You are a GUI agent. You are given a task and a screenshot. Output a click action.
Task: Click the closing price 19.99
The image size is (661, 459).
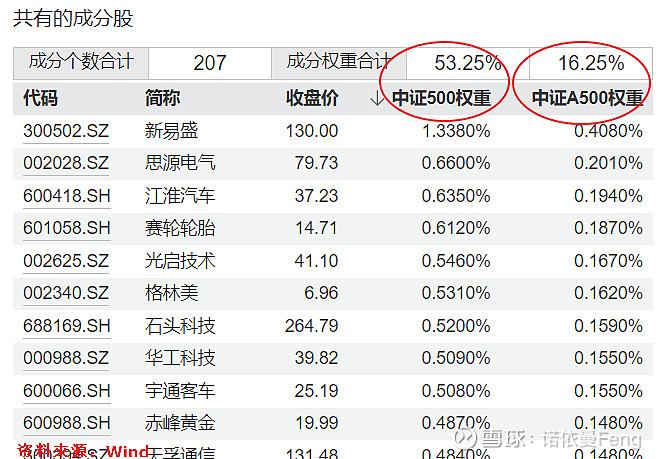(316, 423)
